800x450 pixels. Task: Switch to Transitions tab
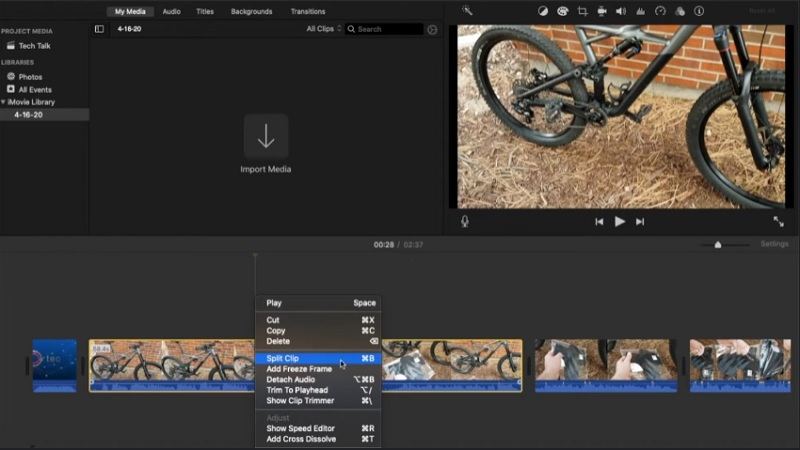(x=308, y=11)
